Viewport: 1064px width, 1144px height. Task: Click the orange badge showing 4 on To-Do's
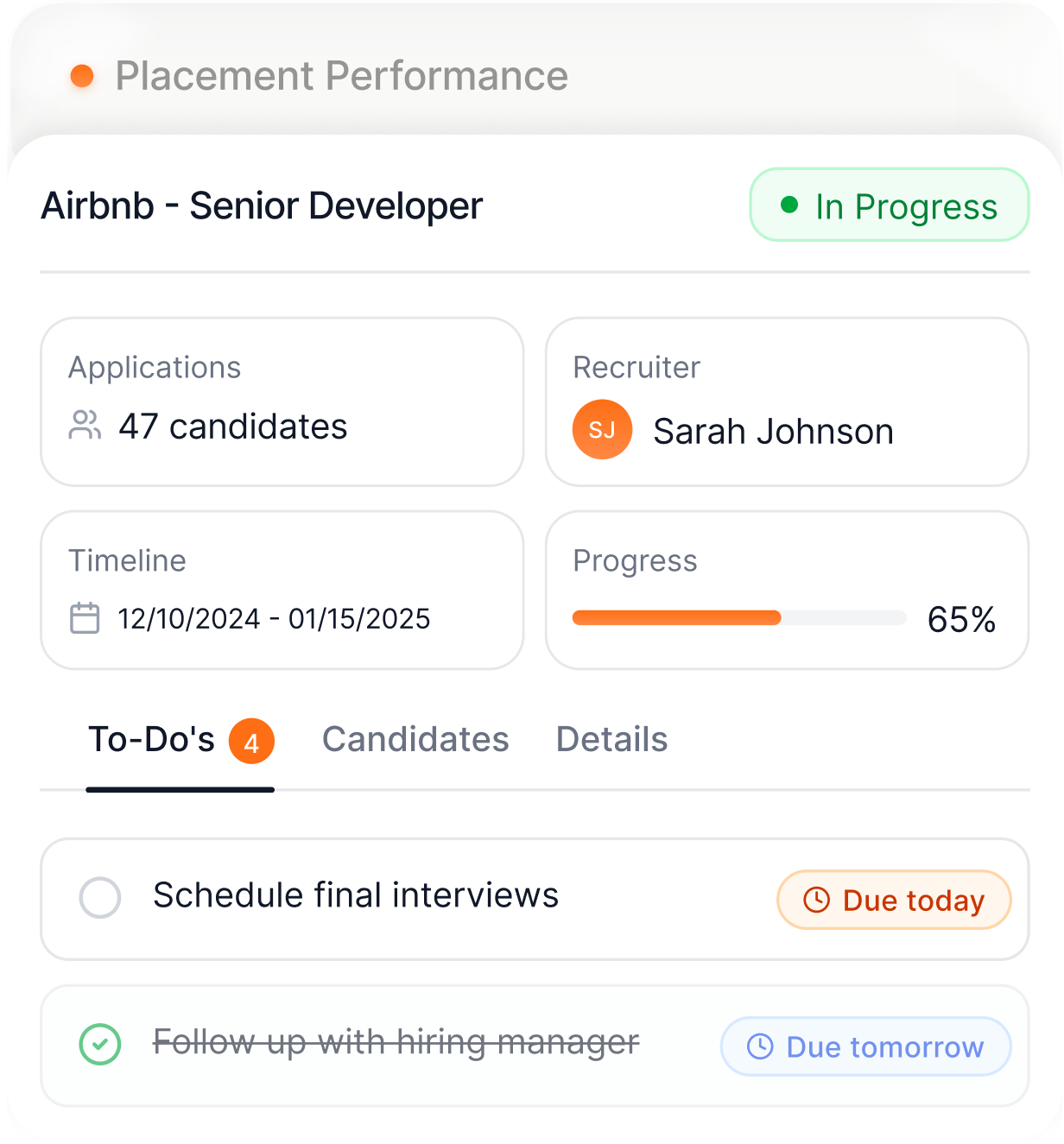pyautogui.click(x=251, y=741)
